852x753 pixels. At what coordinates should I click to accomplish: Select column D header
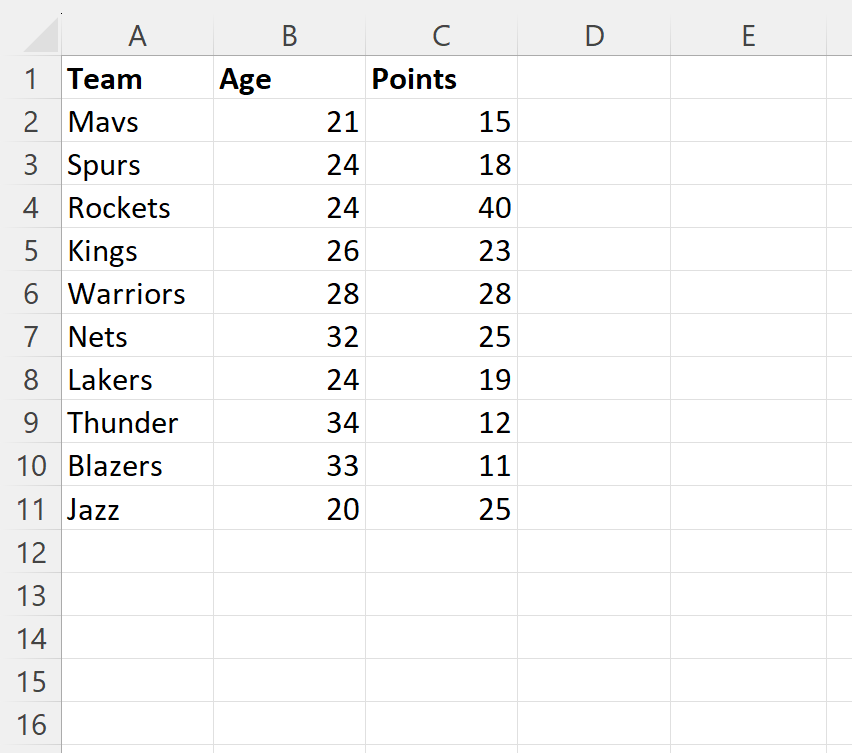(x=594, y=36)
